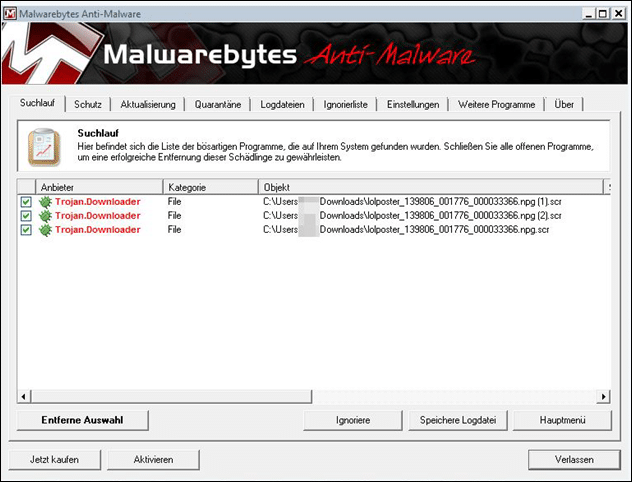The image size is (632, 482).
Task: Show the Weitere Programme tab
Action: [x=497, y=104]
